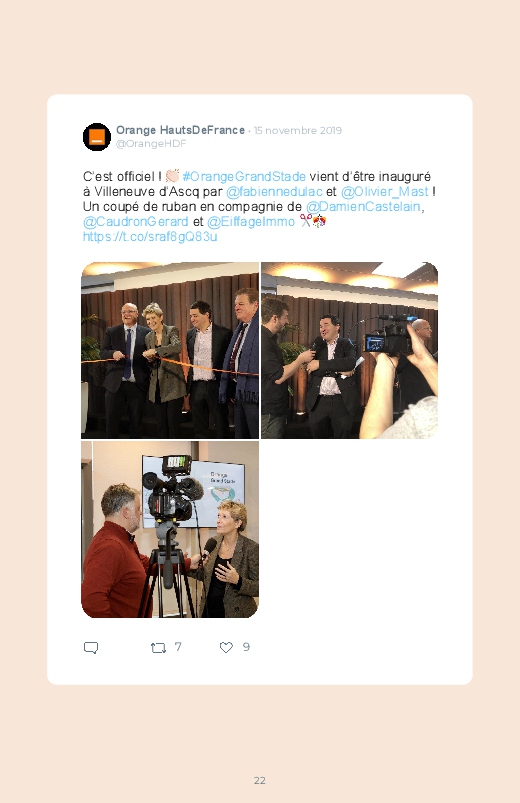Viewport: 520px width, 803px height.
Task: Click the retweet arrows icon
Action: (x=158, y=648)
